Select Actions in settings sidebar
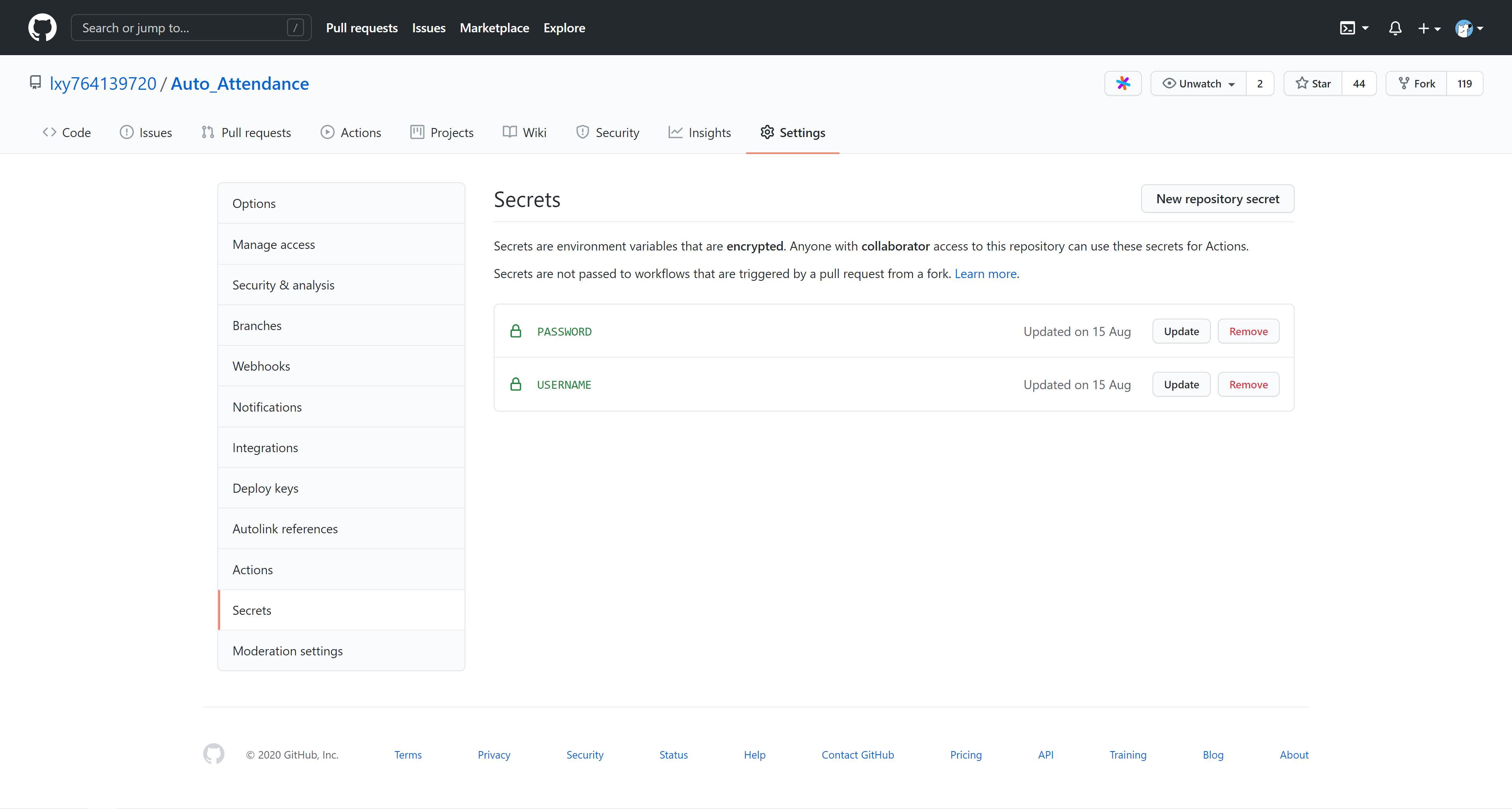The width and height of the screenshot is (1512, 809). tap(342, 570)
